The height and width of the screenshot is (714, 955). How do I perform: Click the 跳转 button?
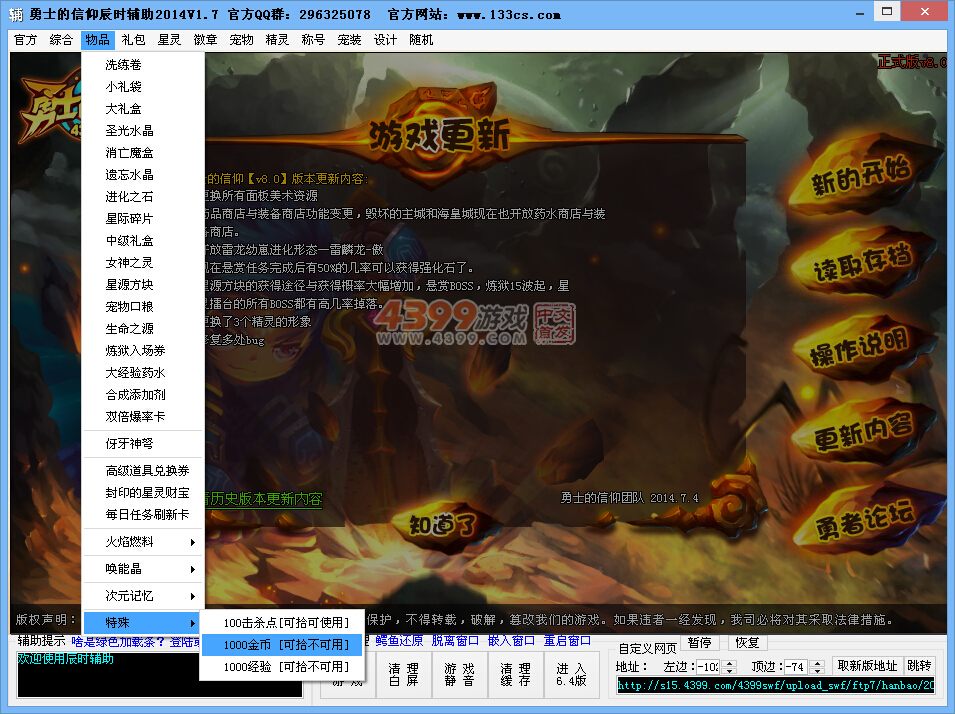(919, 665)
